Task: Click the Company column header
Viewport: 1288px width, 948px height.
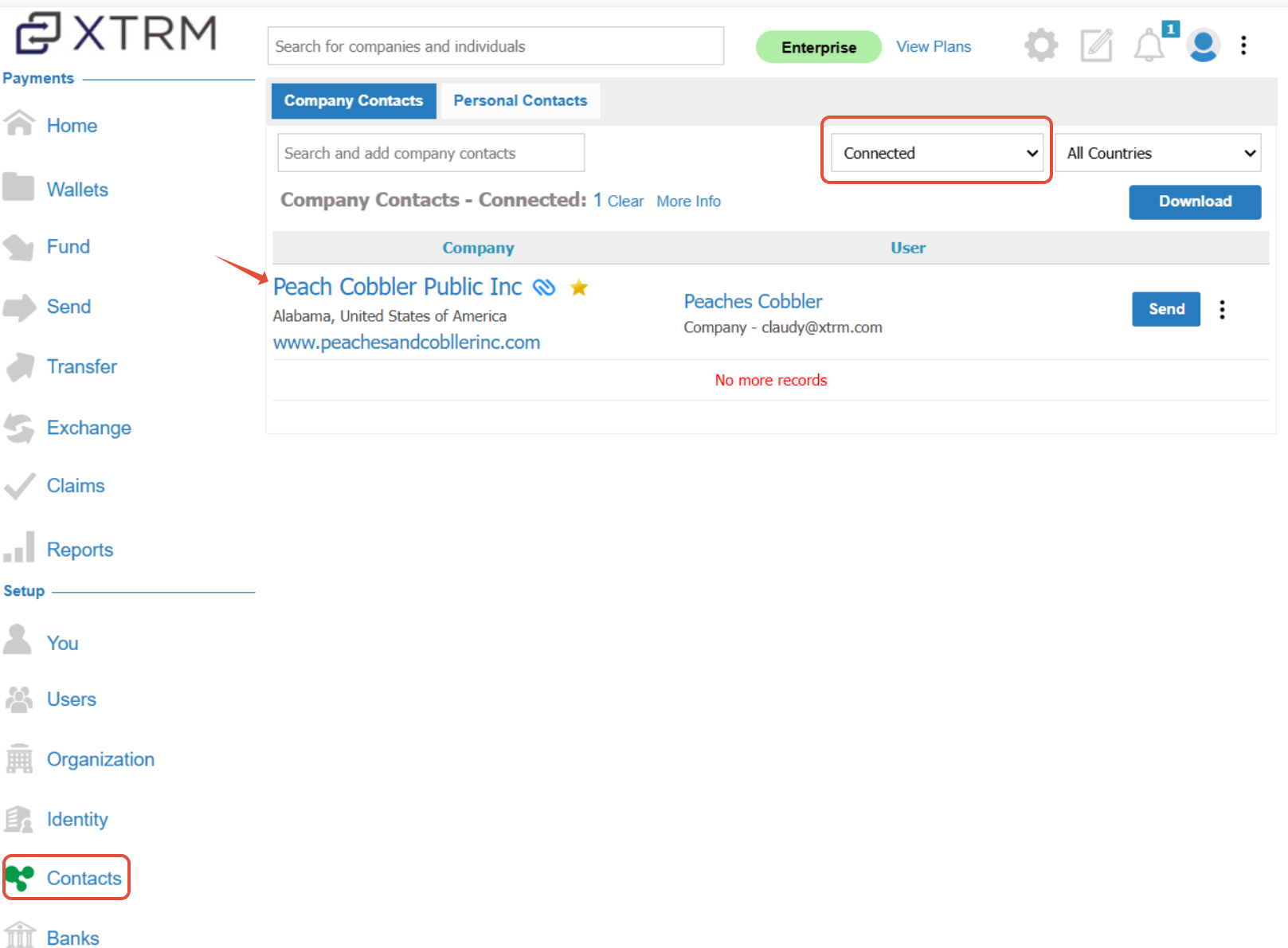Action: [x=478, y=248]
